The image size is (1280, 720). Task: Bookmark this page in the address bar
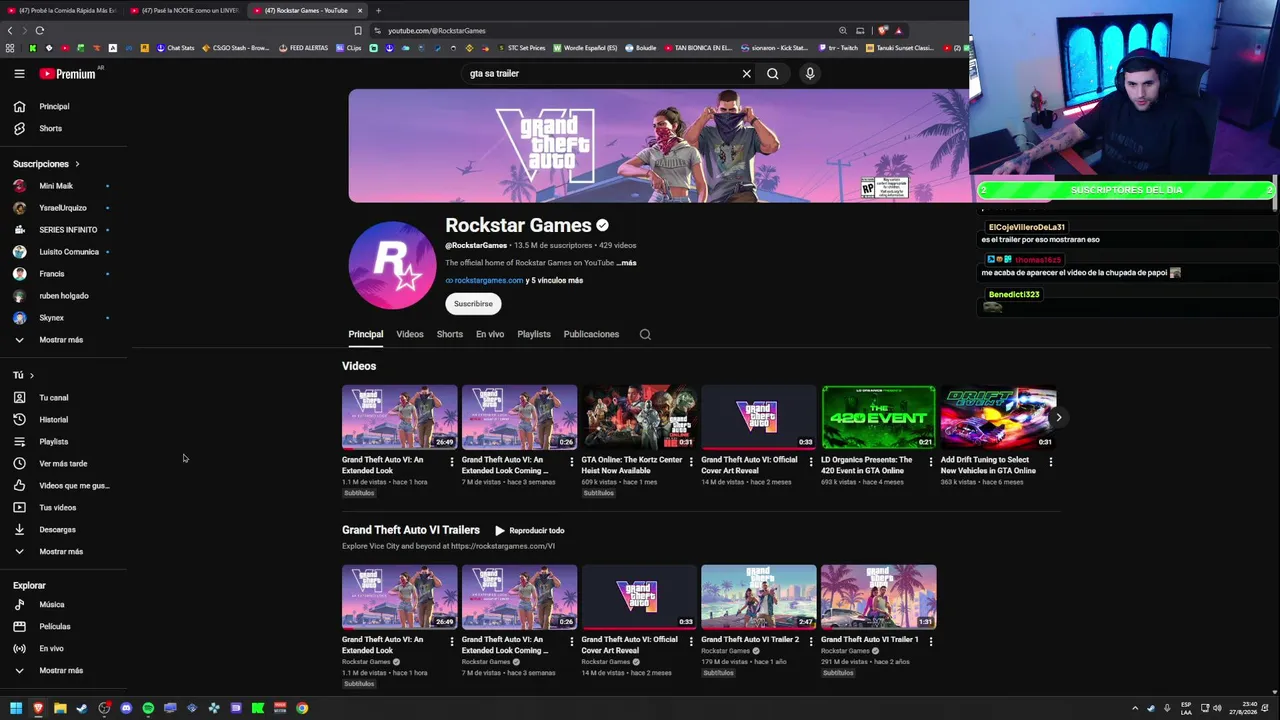[x=358, y=30]
